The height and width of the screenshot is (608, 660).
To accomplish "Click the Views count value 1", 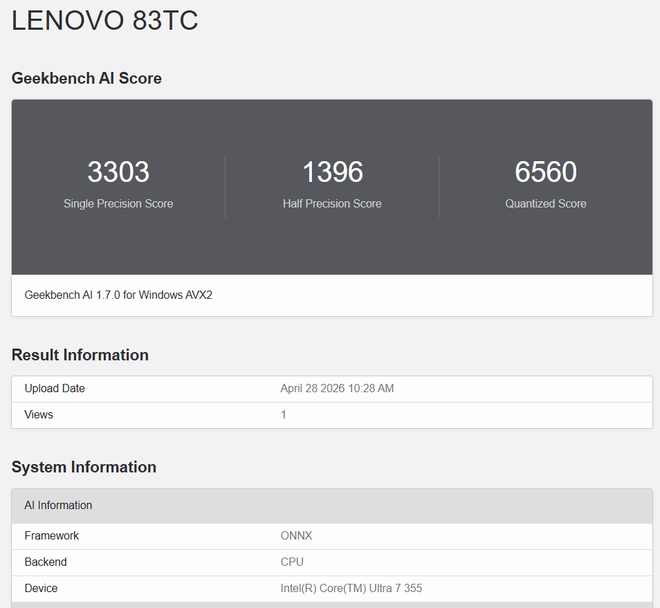I will click(284, 415).
